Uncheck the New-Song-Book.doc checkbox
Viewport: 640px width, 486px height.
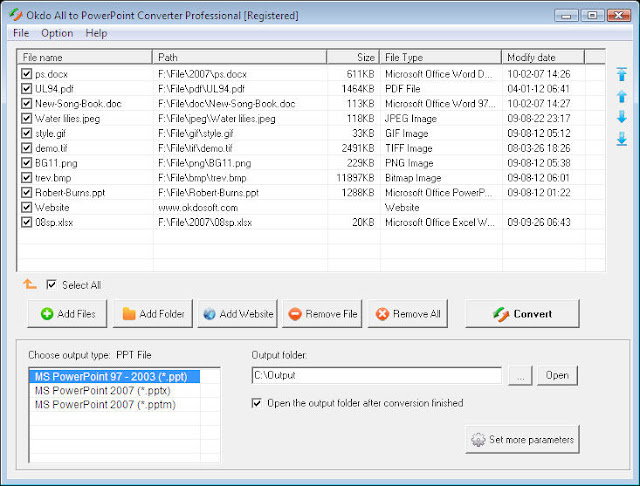click(27, 104)
